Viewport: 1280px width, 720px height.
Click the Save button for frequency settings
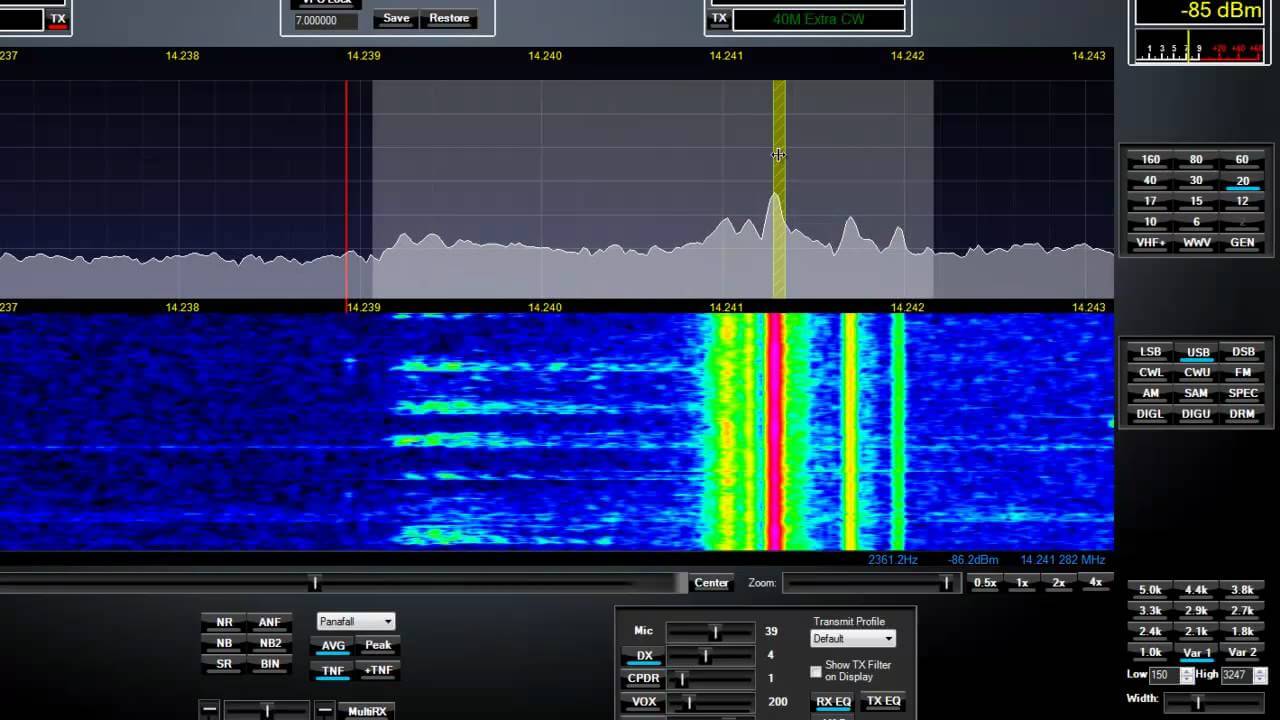[x=395, y=17]
